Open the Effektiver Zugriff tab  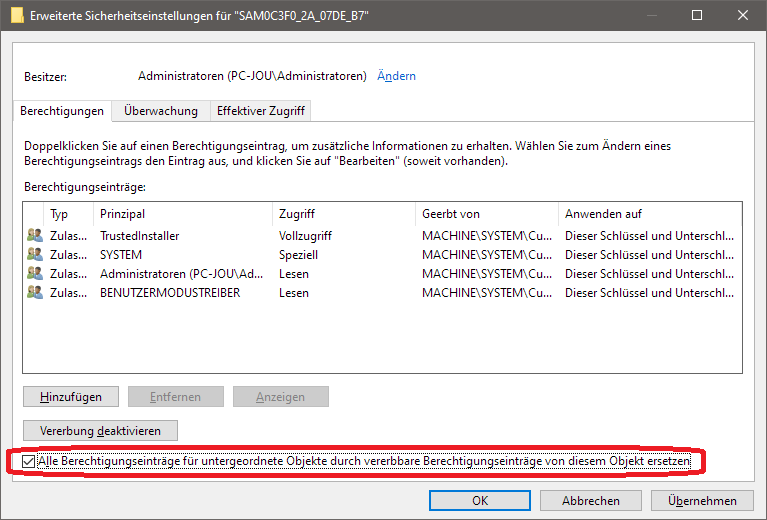click(260, 111)
